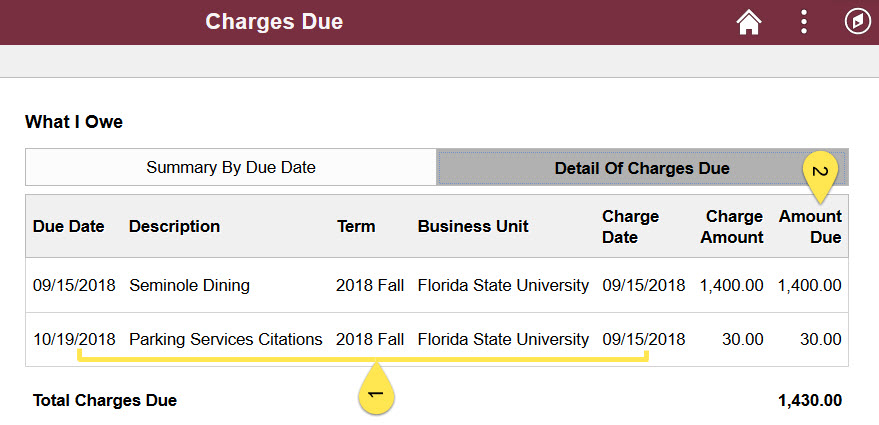This screenshot has width=879, height=425.
Task: Select the Detail Of Charges Due tab
Action: 642,168
